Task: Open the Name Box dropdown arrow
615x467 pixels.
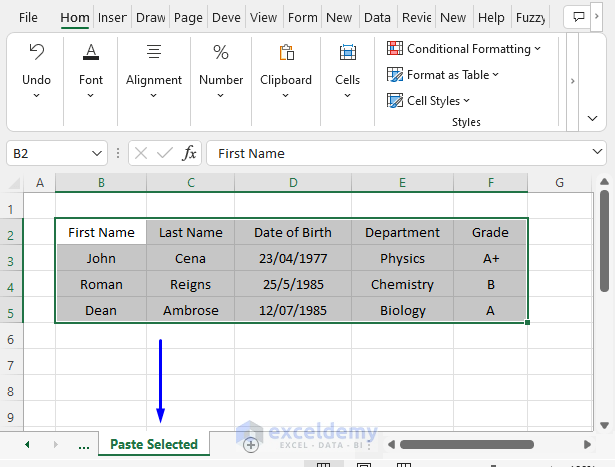Action: pos(97,153)
